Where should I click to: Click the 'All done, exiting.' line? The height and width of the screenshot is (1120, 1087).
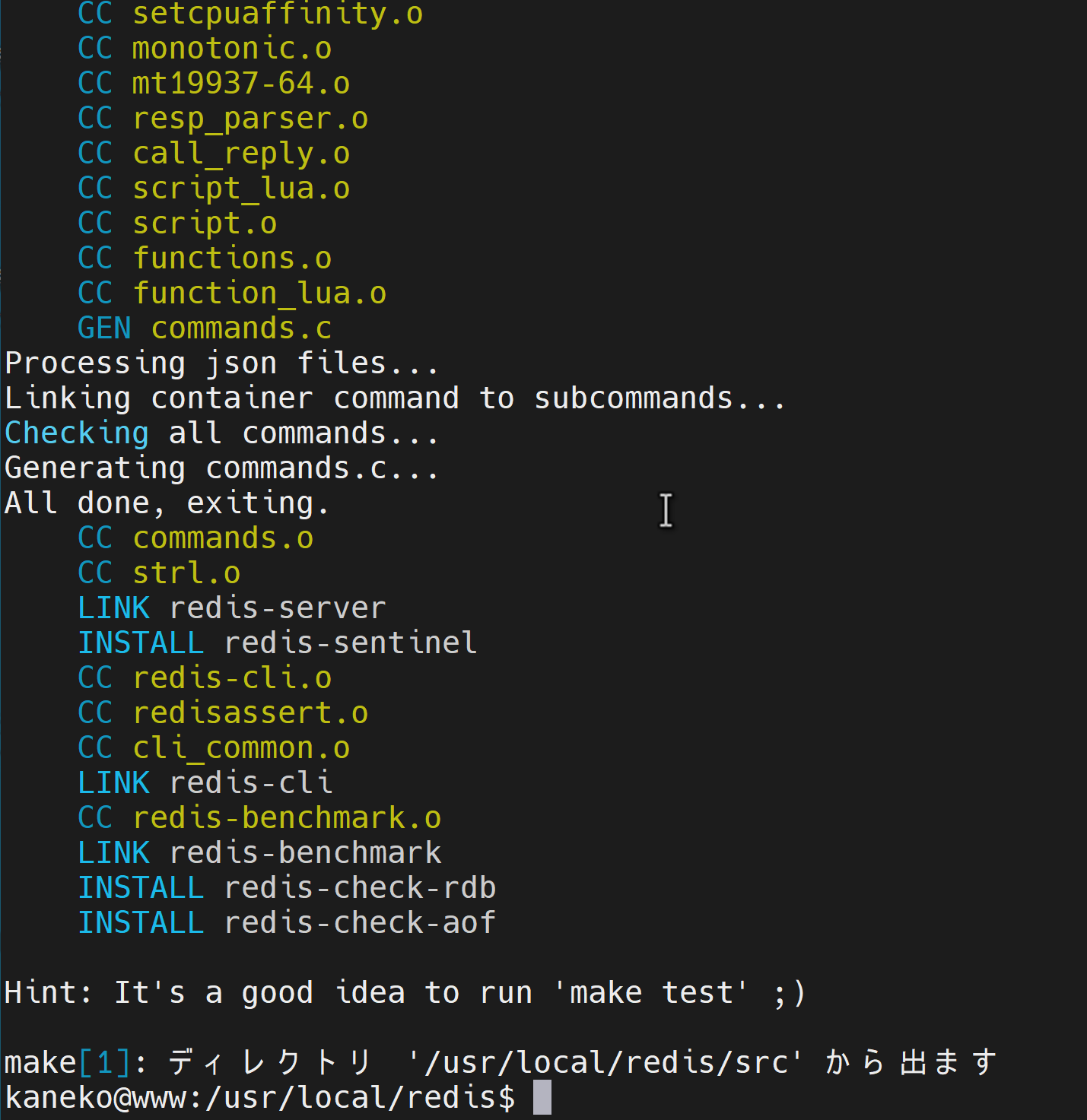167,503
